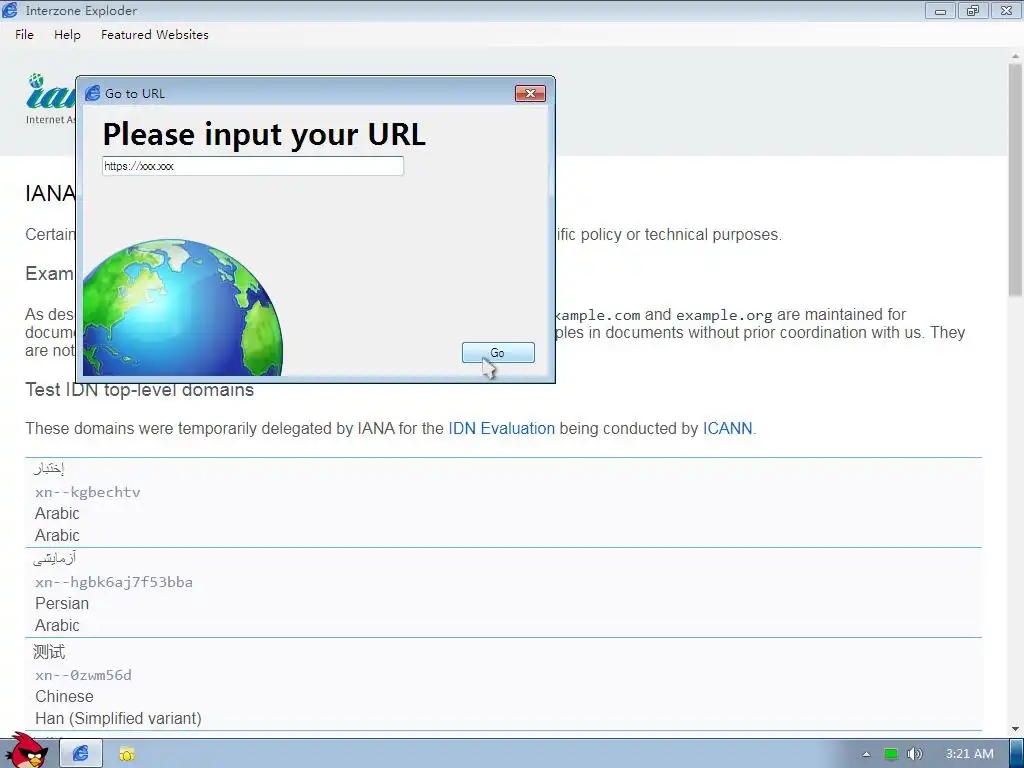
Task: Close the Go to URL dialog
Action: coord(530,93)
